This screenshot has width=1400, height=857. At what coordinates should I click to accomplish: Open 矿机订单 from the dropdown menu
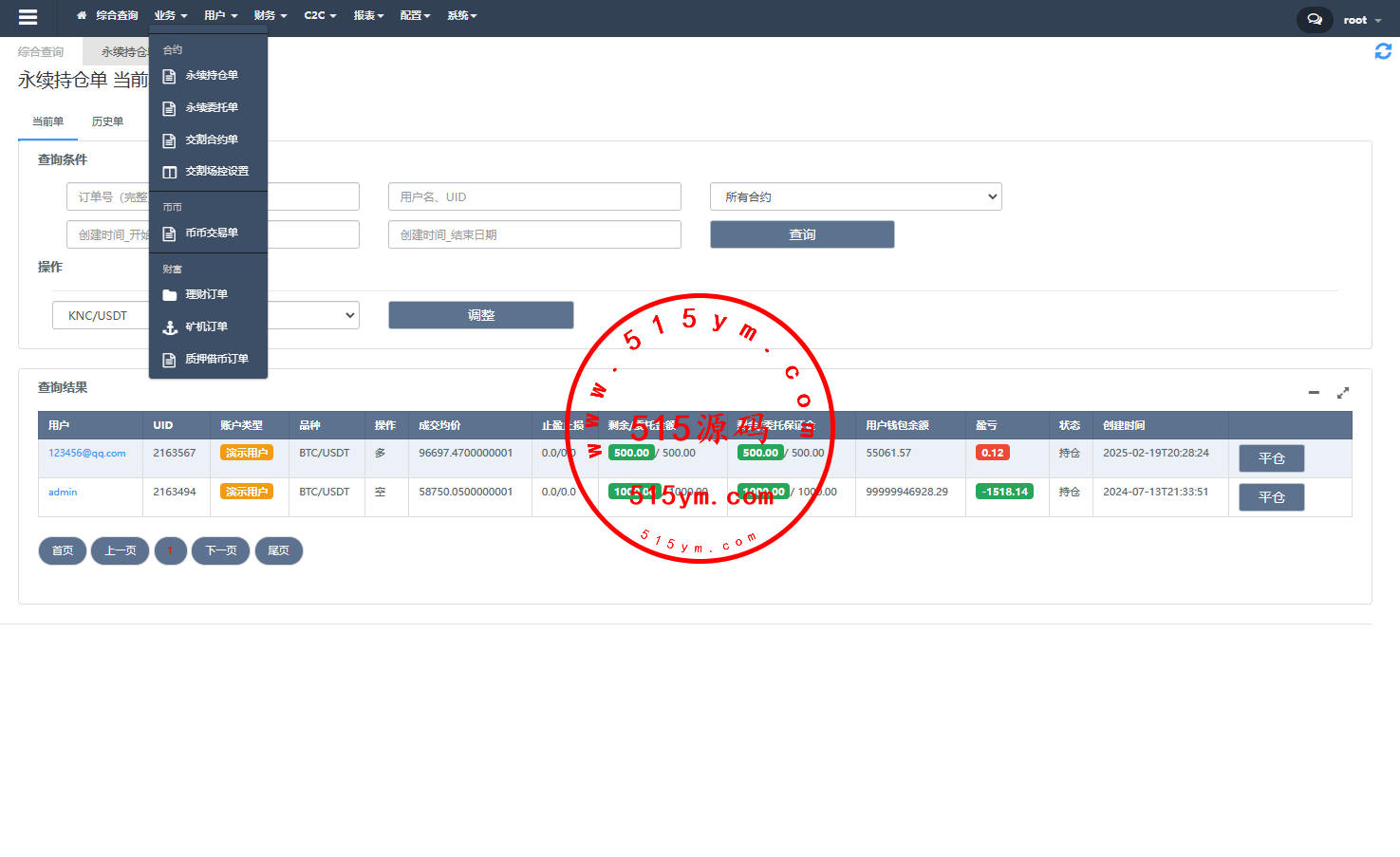(206, 327)
